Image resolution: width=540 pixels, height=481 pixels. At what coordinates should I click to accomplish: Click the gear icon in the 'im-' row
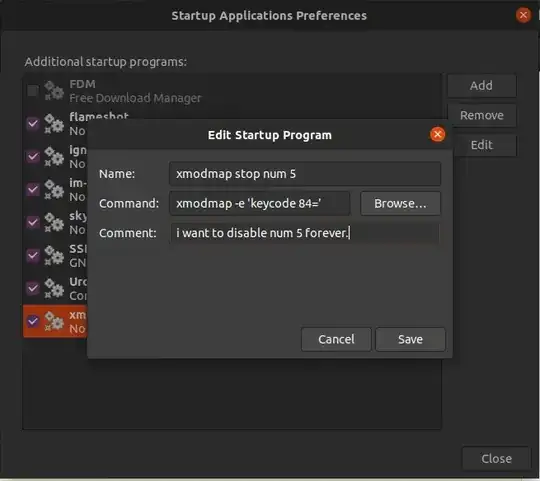click(54, 189)
